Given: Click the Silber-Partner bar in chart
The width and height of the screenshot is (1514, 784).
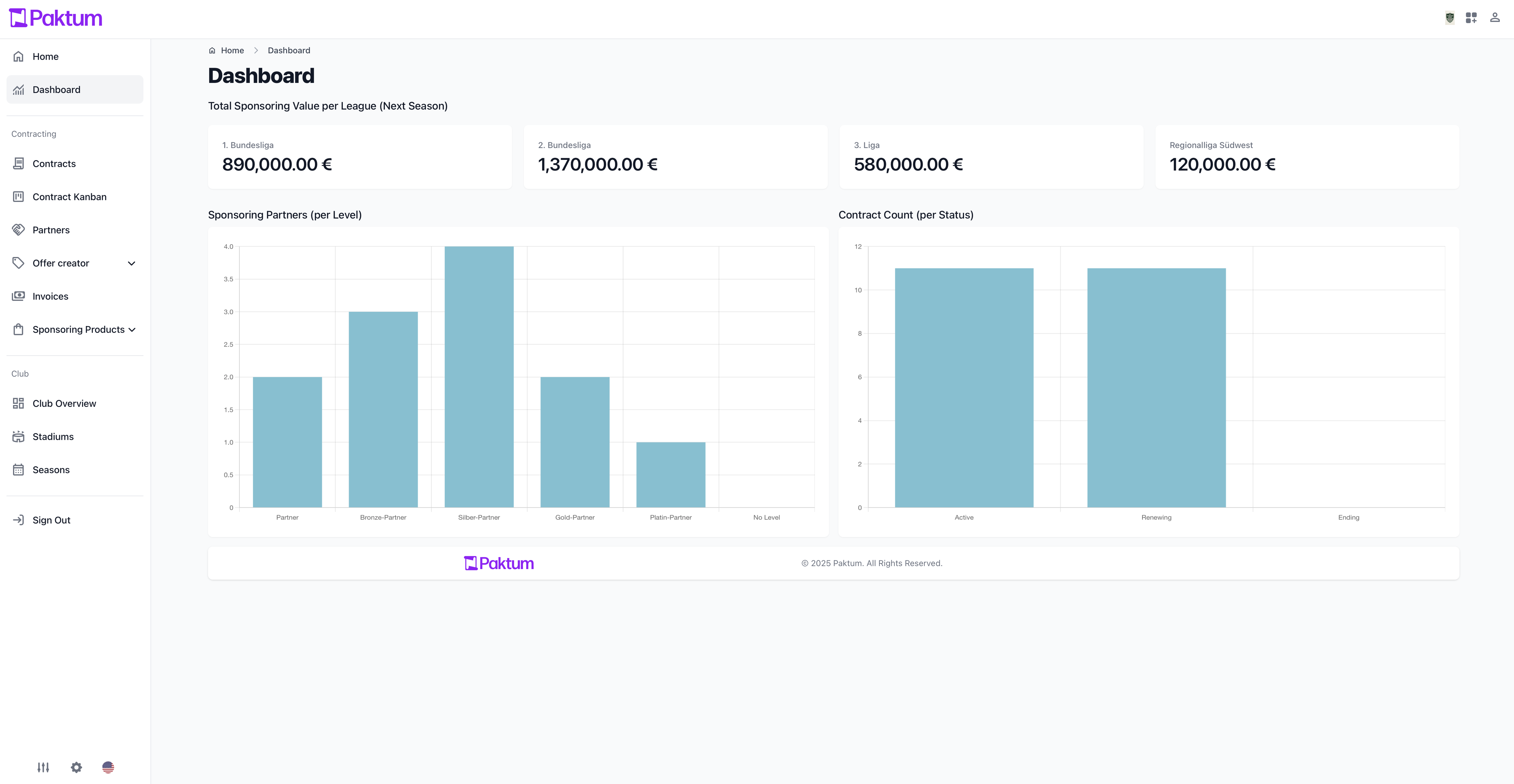Looking at the screenshot, I should point(479,377).
